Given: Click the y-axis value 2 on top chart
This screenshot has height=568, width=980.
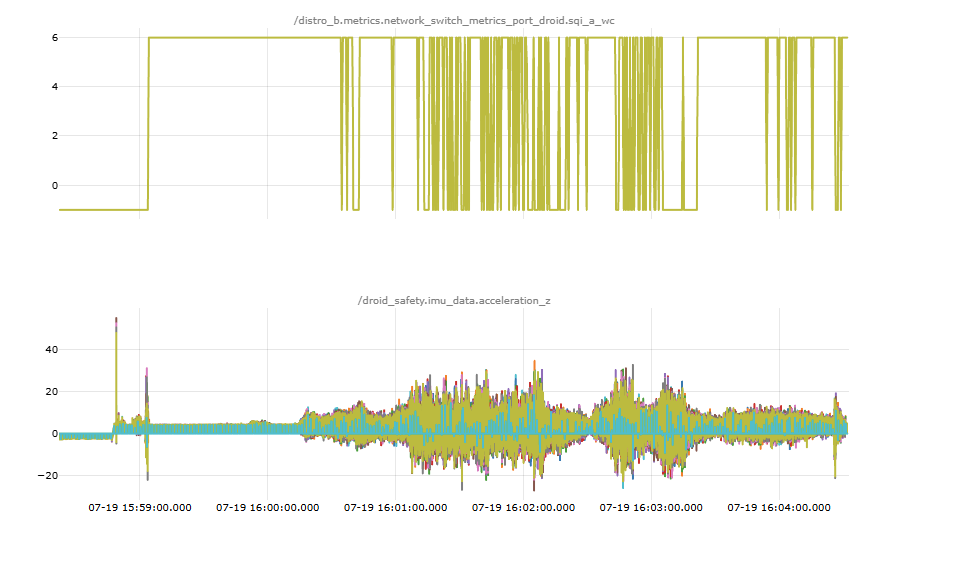Looking at the screenshot, I should [x=55, y=136].
